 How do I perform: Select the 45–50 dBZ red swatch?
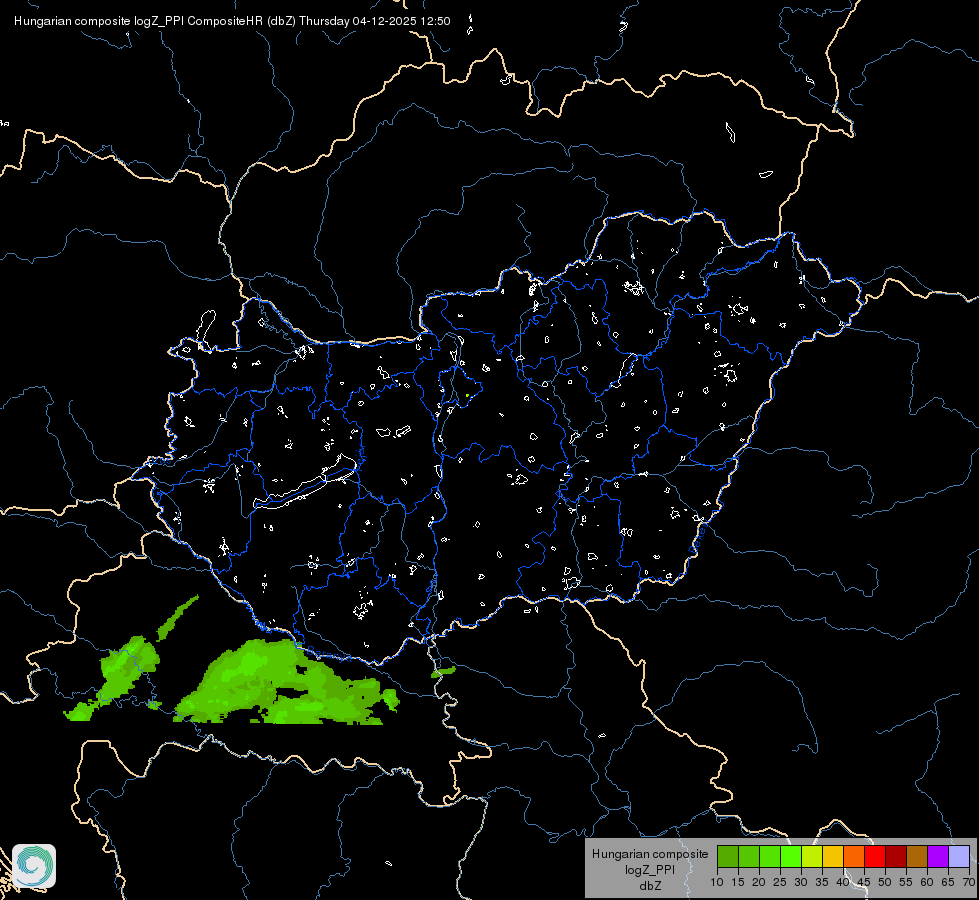[x=875, y=857]
